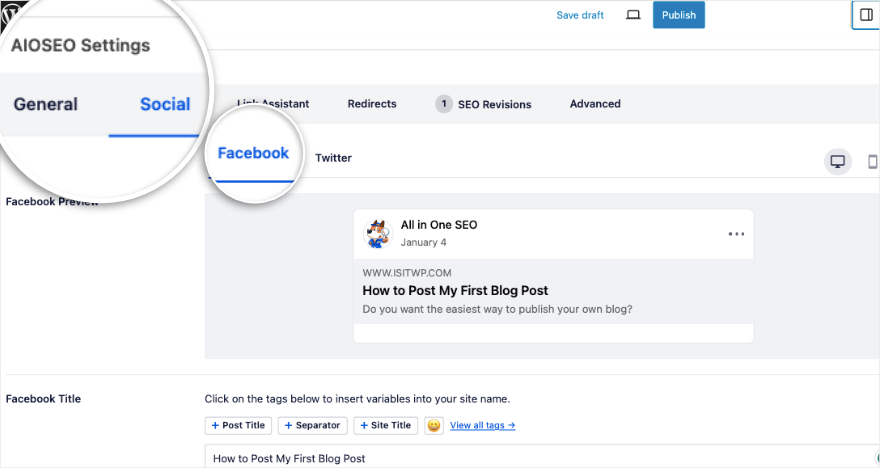Open the General tab
The width and height of the screenshot is (880, 468).
point(45,104)
